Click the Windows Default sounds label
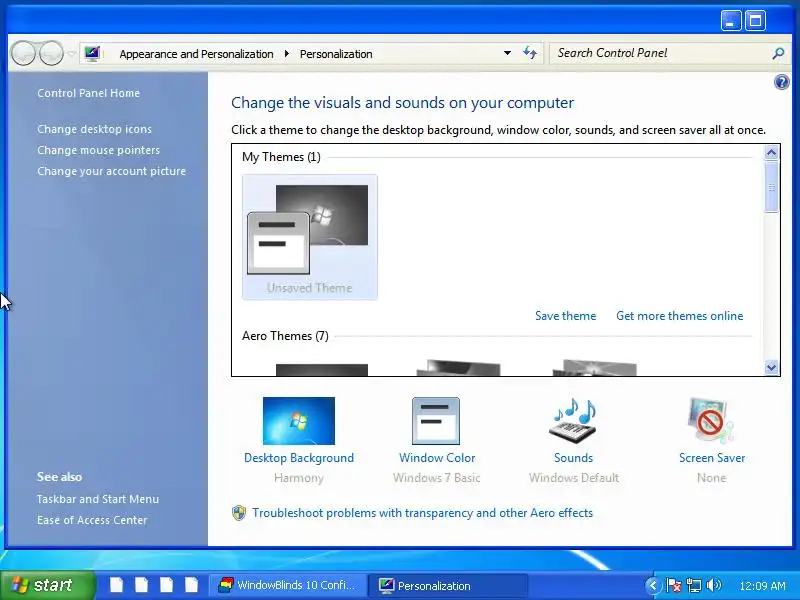Screen dimensions: 800x600 [573, 478]
